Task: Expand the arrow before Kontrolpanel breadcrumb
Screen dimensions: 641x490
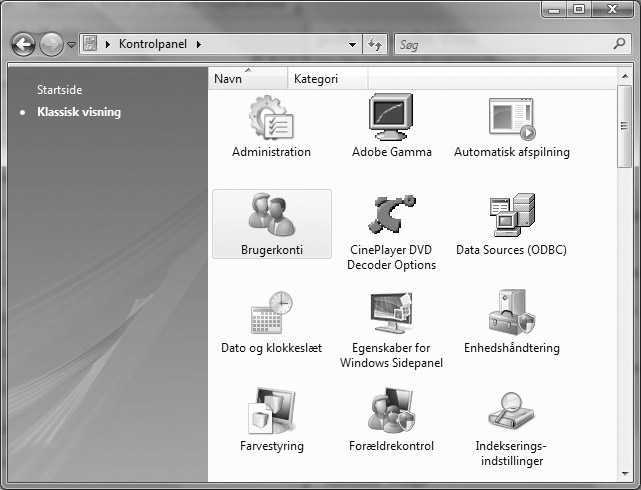Action: click(108, 44)
